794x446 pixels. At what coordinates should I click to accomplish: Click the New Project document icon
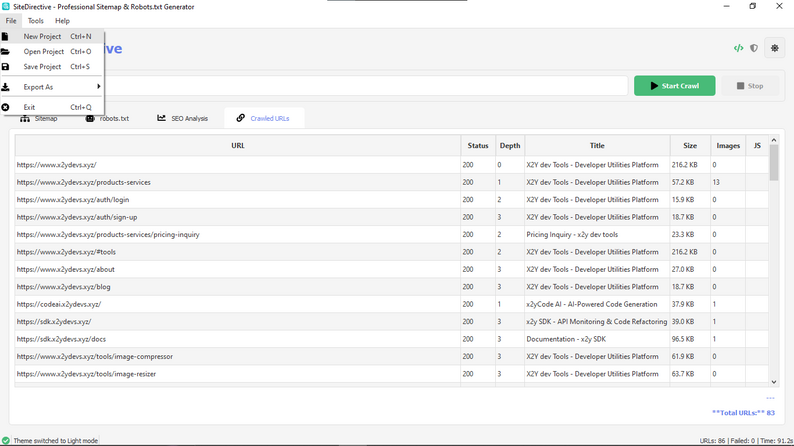(5, 36)
